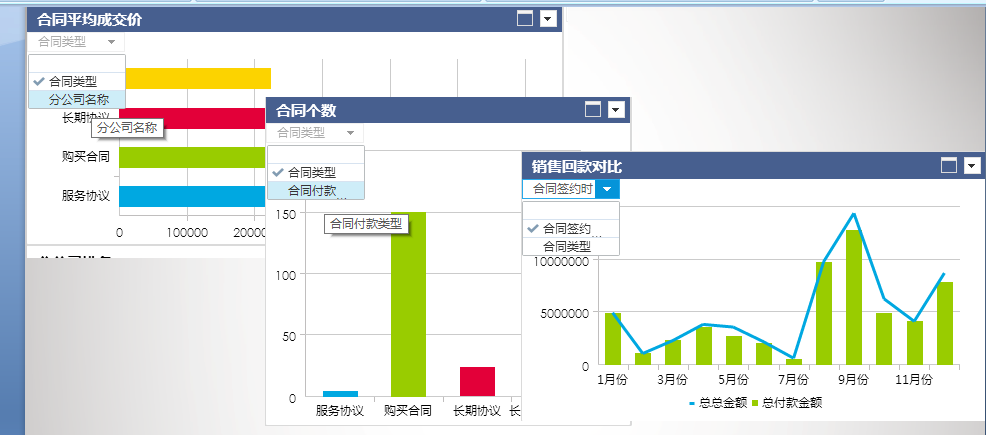
Task: Click the red 长期协议 bar in 合同个数
Action: (x=477, y=381)
